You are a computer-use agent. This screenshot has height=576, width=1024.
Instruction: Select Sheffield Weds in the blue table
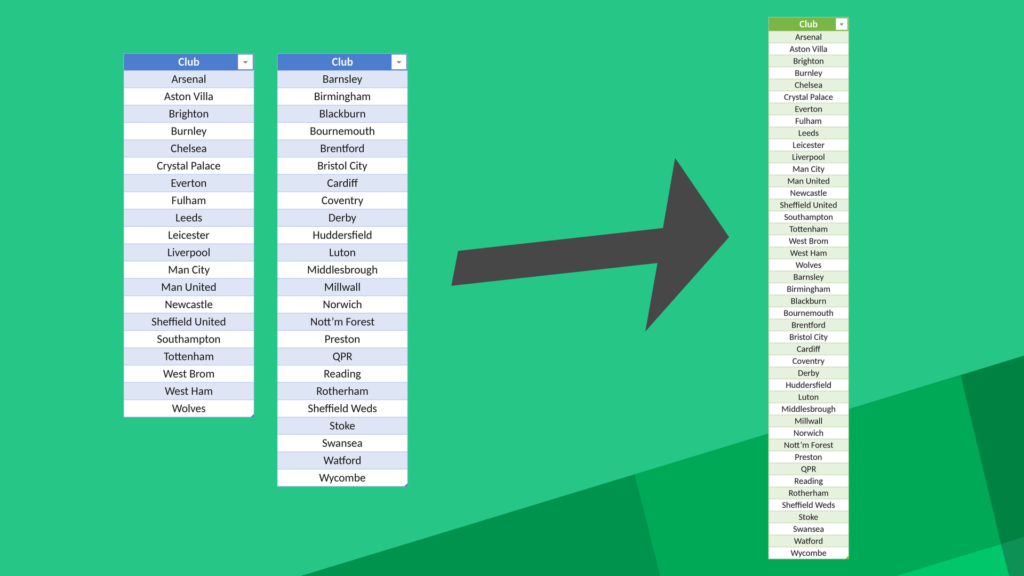point(342,408)
